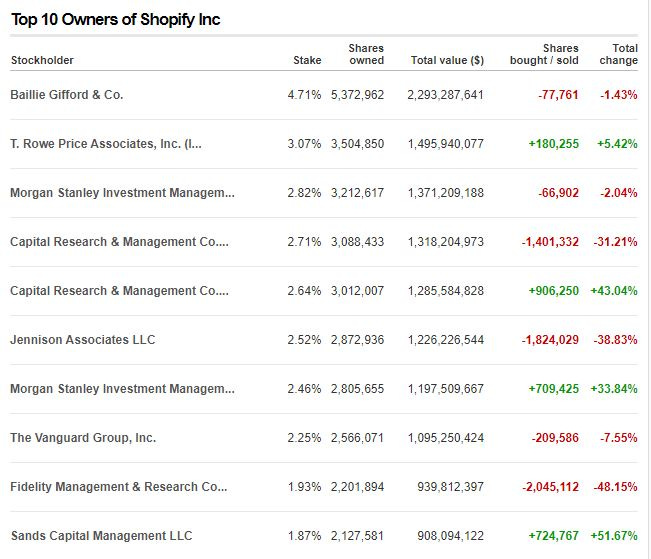Viewport: 651px width, 559px height.
Task: Click shares sold value -209,586
Action: click(x=555, y=438)
